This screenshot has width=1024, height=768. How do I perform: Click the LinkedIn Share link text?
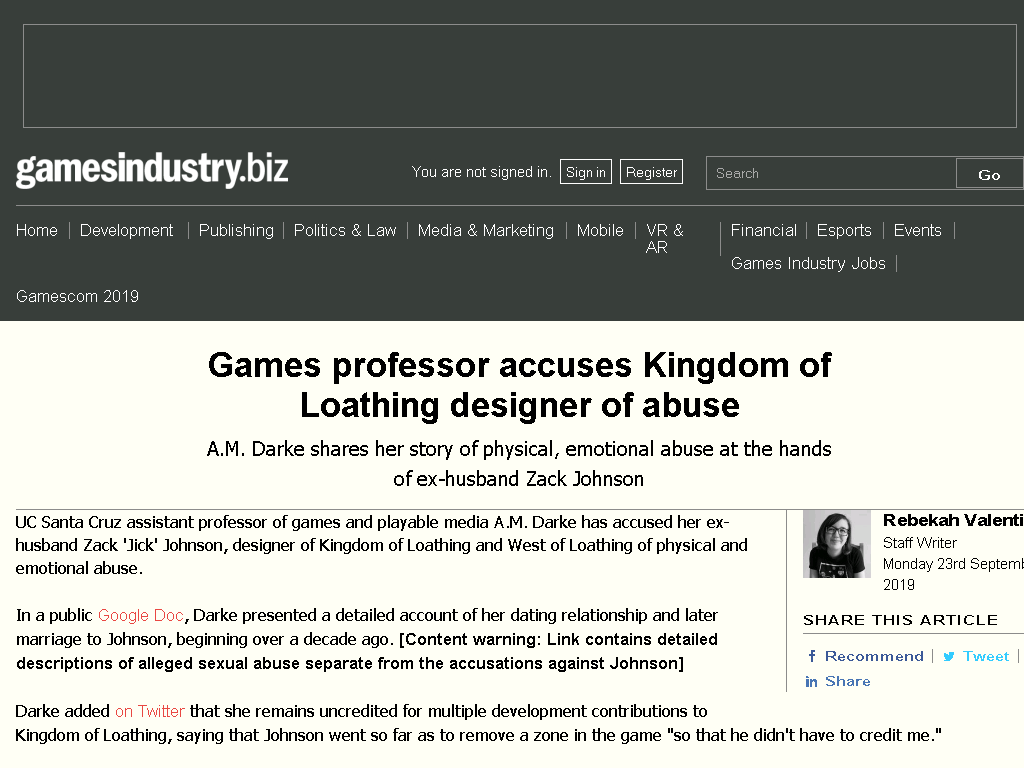pyautogui.click(x=848, y=682)
